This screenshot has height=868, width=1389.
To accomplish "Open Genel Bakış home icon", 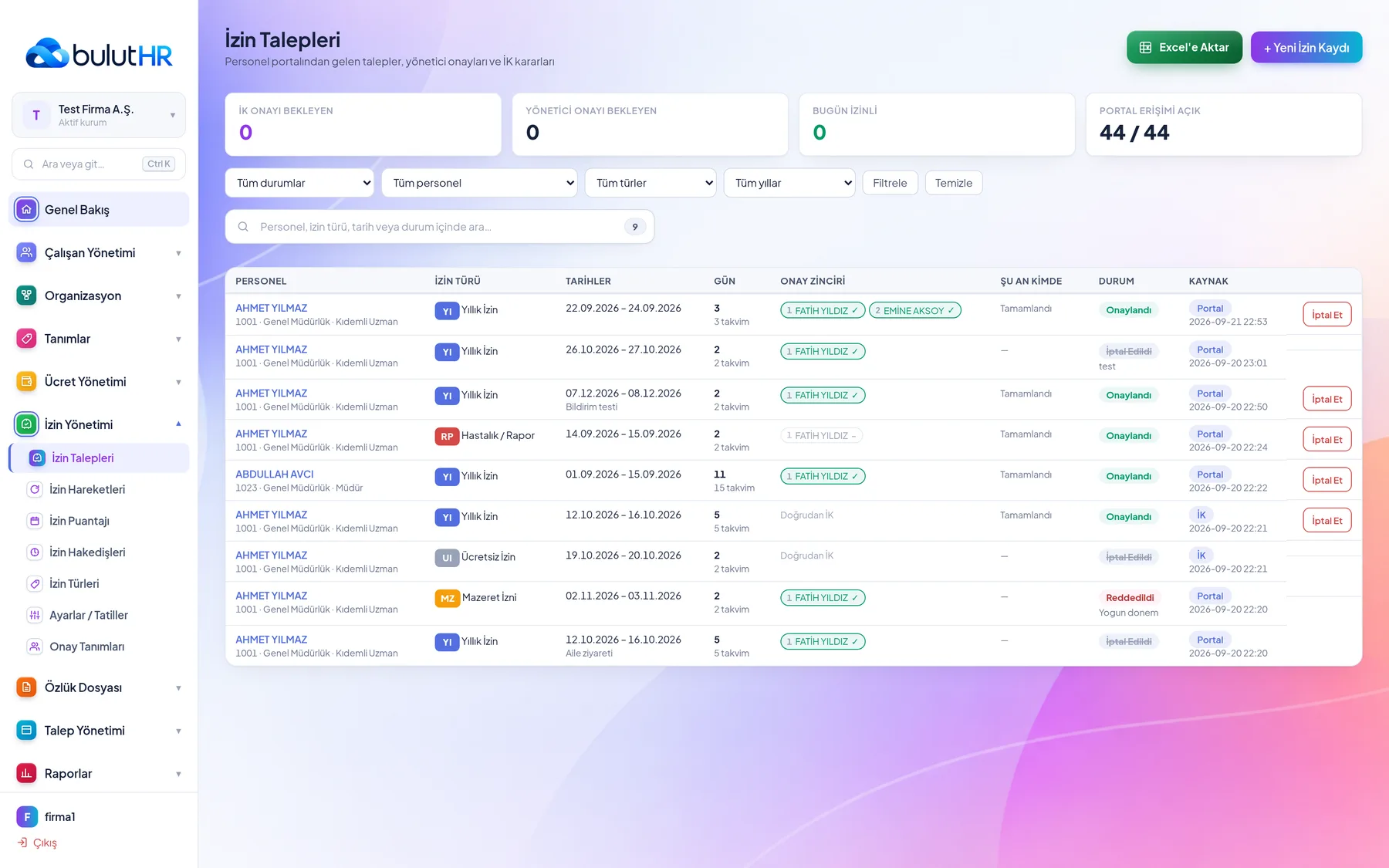I will (x=26, y=209).
